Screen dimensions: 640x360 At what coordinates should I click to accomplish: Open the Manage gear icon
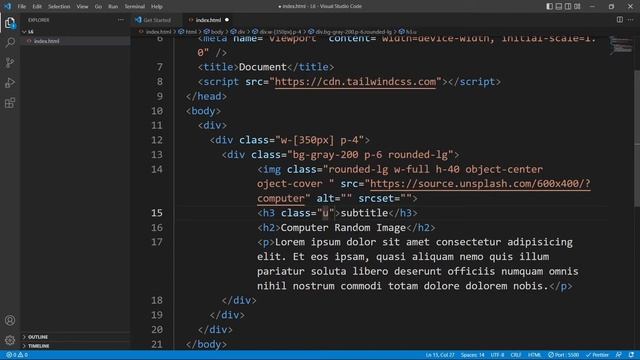click(10, 340)
